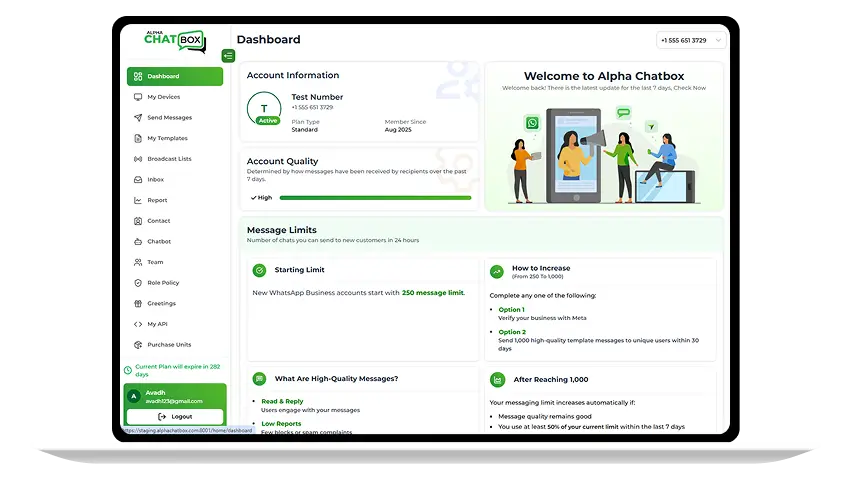The image size is (853, 480).
Task: Click the Account Quality High progress bar
Action: pyautogui.click(x=375, y=198)
